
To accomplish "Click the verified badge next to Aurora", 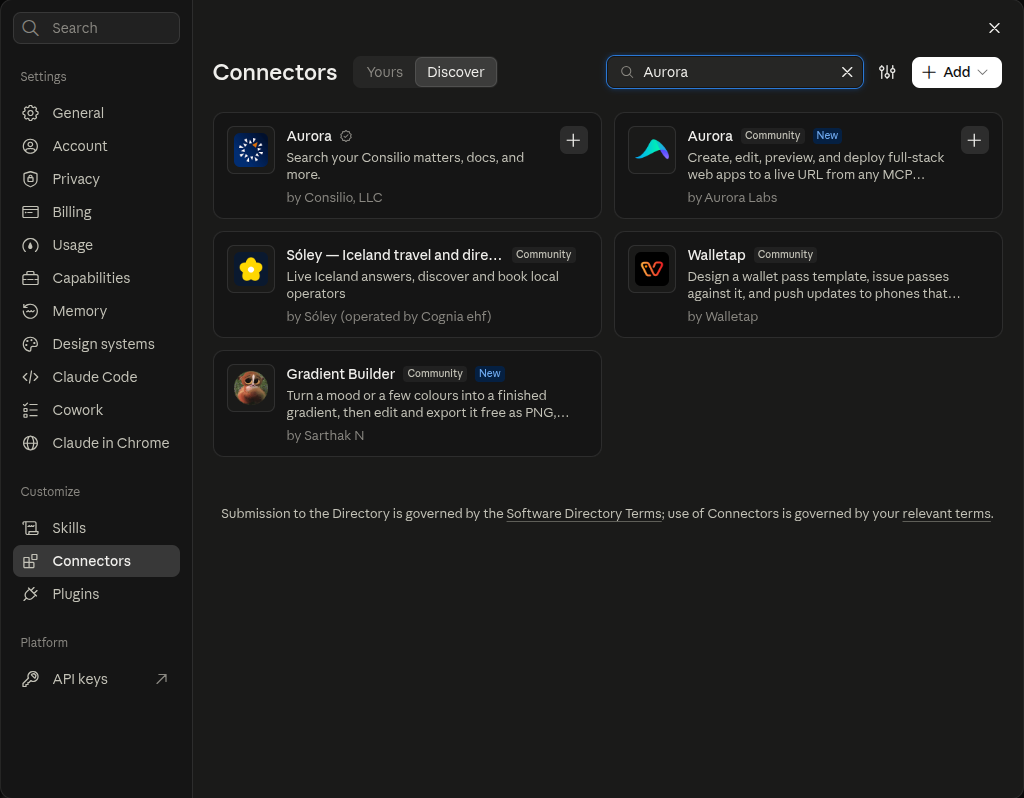I will (x=346, y=136).
